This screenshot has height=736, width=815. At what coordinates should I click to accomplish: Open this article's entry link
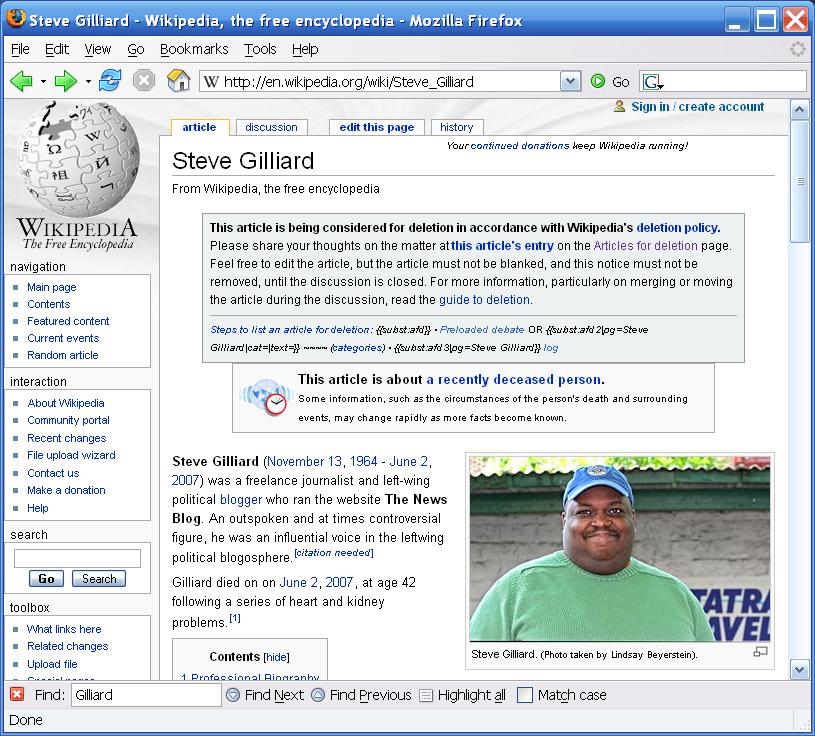(502, 246)
